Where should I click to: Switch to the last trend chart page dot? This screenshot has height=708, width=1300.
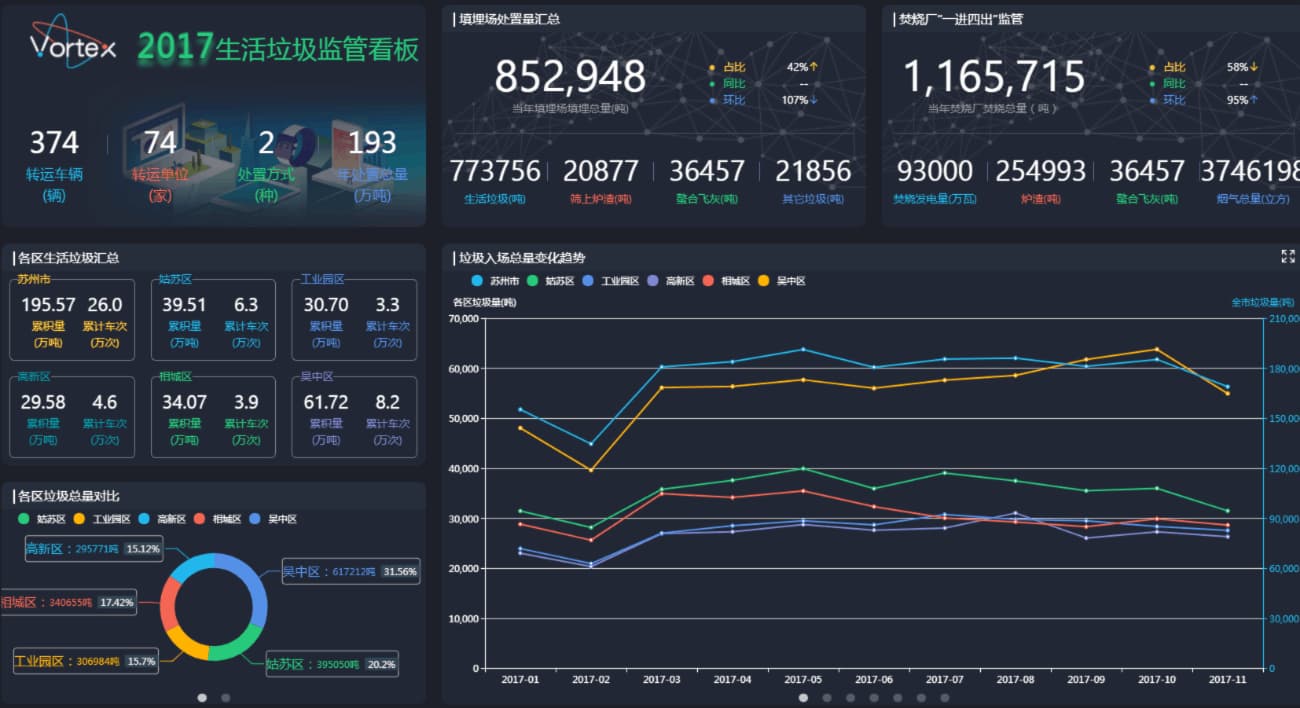pyautogui.click(x=945, y=697)
